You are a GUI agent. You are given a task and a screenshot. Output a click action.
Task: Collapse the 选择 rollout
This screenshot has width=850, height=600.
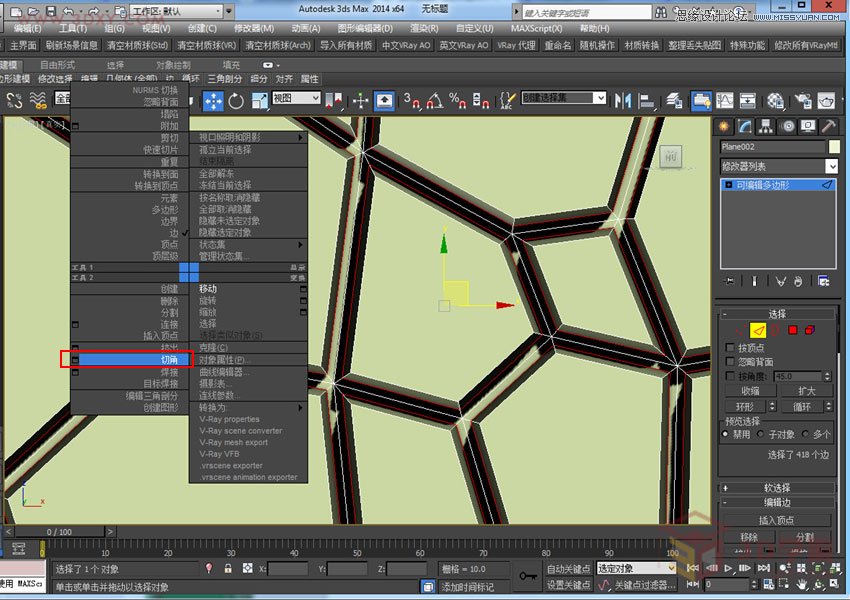pos(777,314)
